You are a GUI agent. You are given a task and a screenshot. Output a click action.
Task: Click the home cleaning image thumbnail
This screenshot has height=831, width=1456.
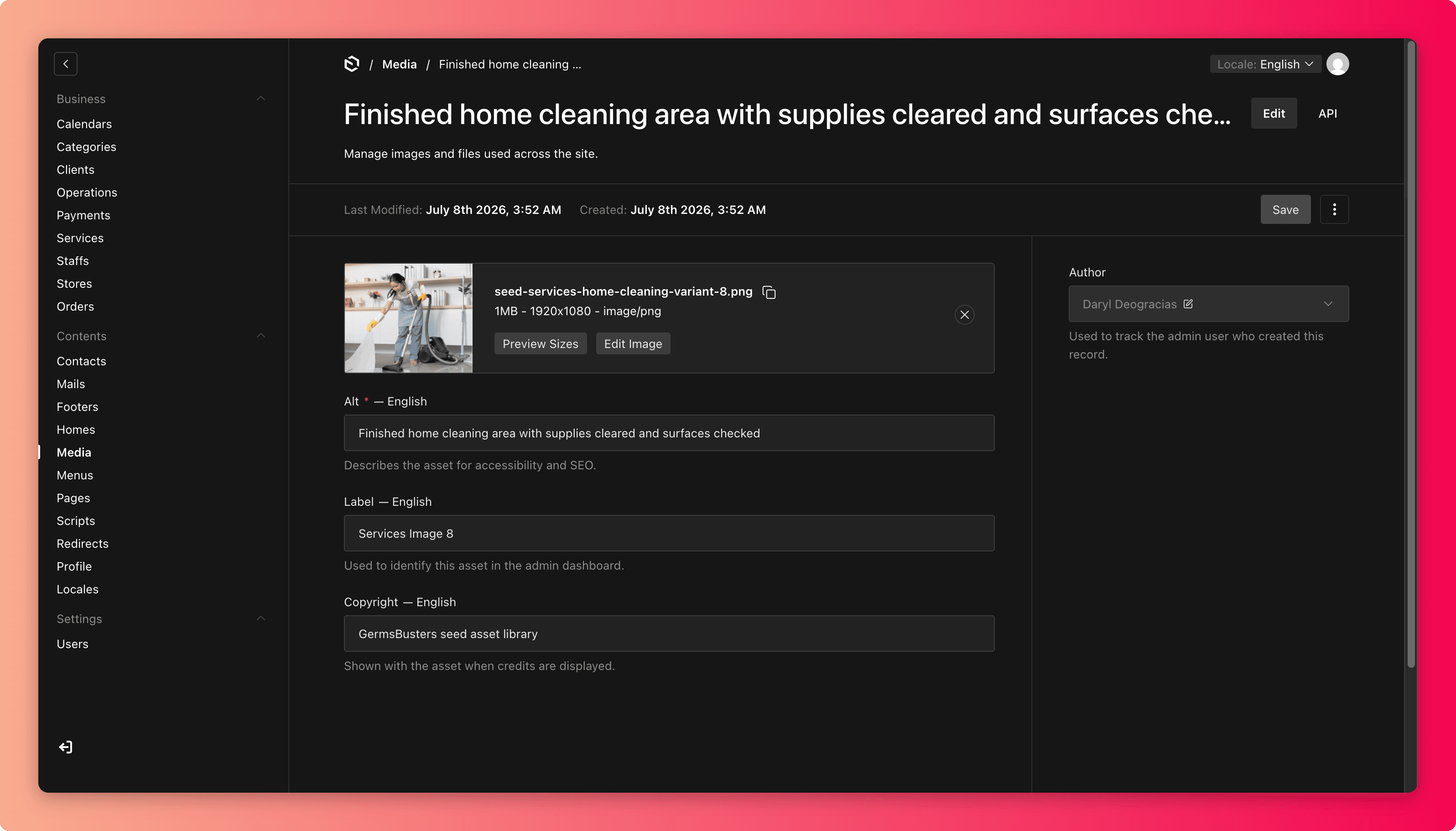(408, 318)
